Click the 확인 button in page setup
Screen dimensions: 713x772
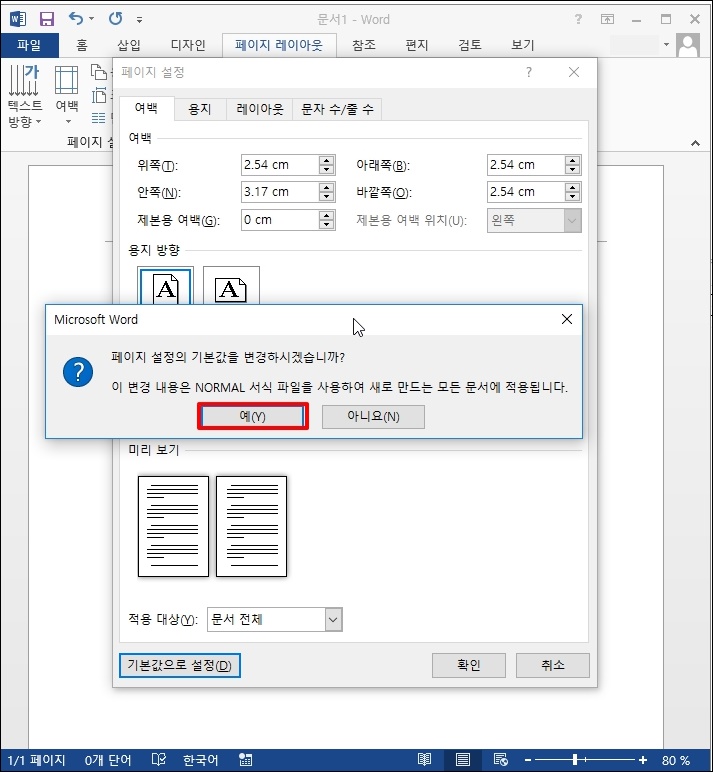pyautogui.click(x=469, y=666)
